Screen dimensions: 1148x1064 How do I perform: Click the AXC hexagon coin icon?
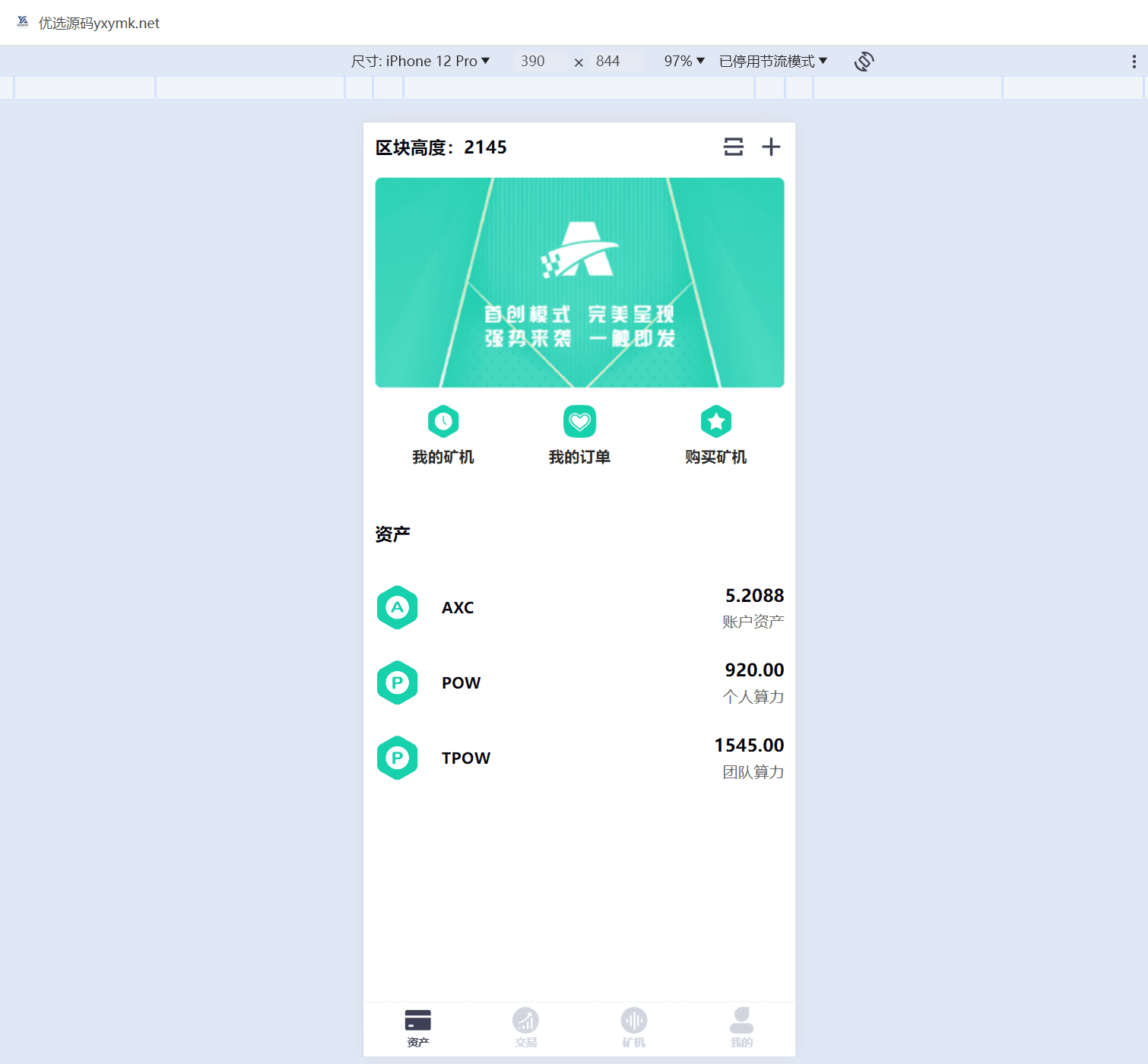click(x=398, y=607)
